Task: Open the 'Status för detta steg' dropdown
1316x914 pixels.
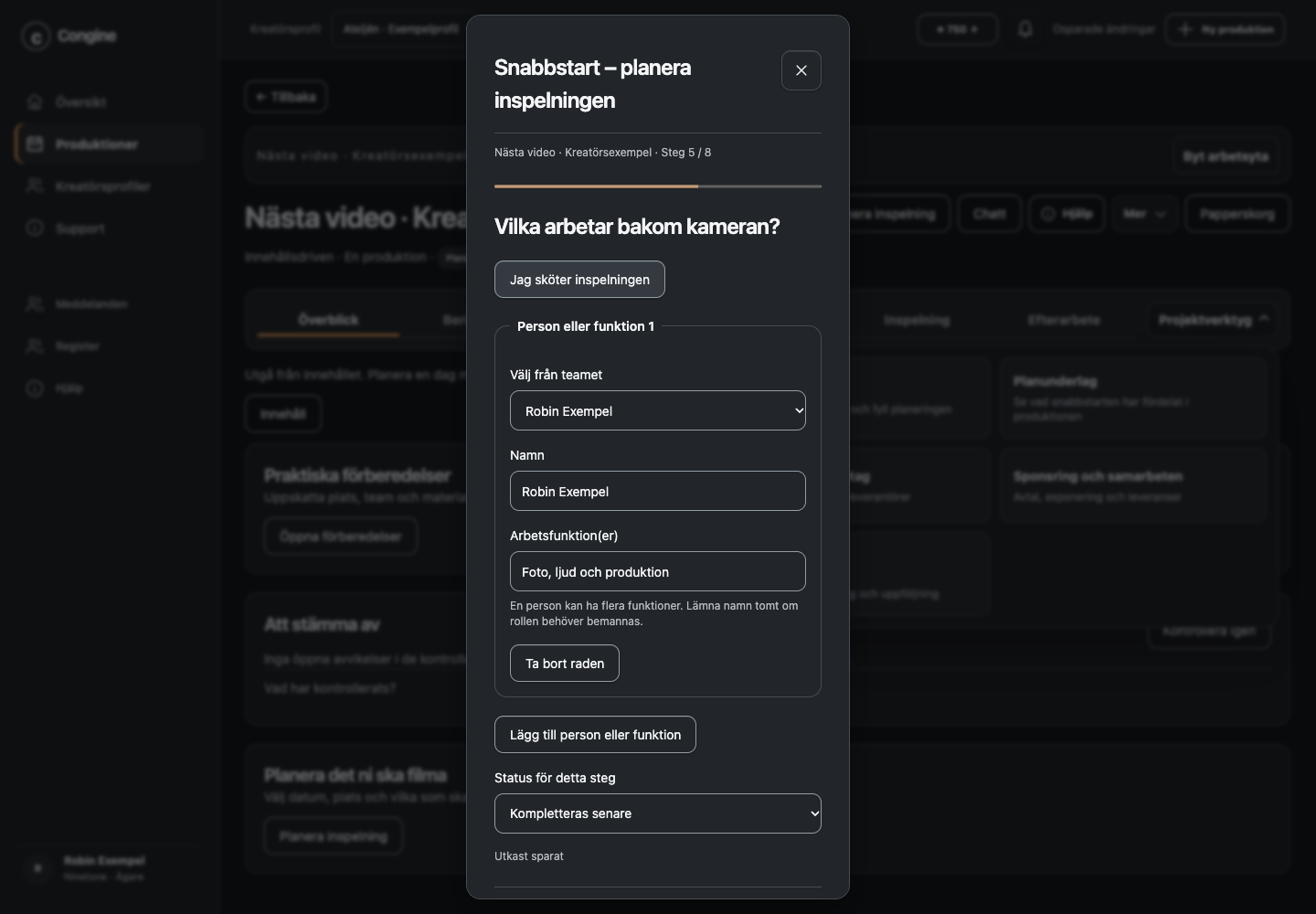Action: pos(658,813)
